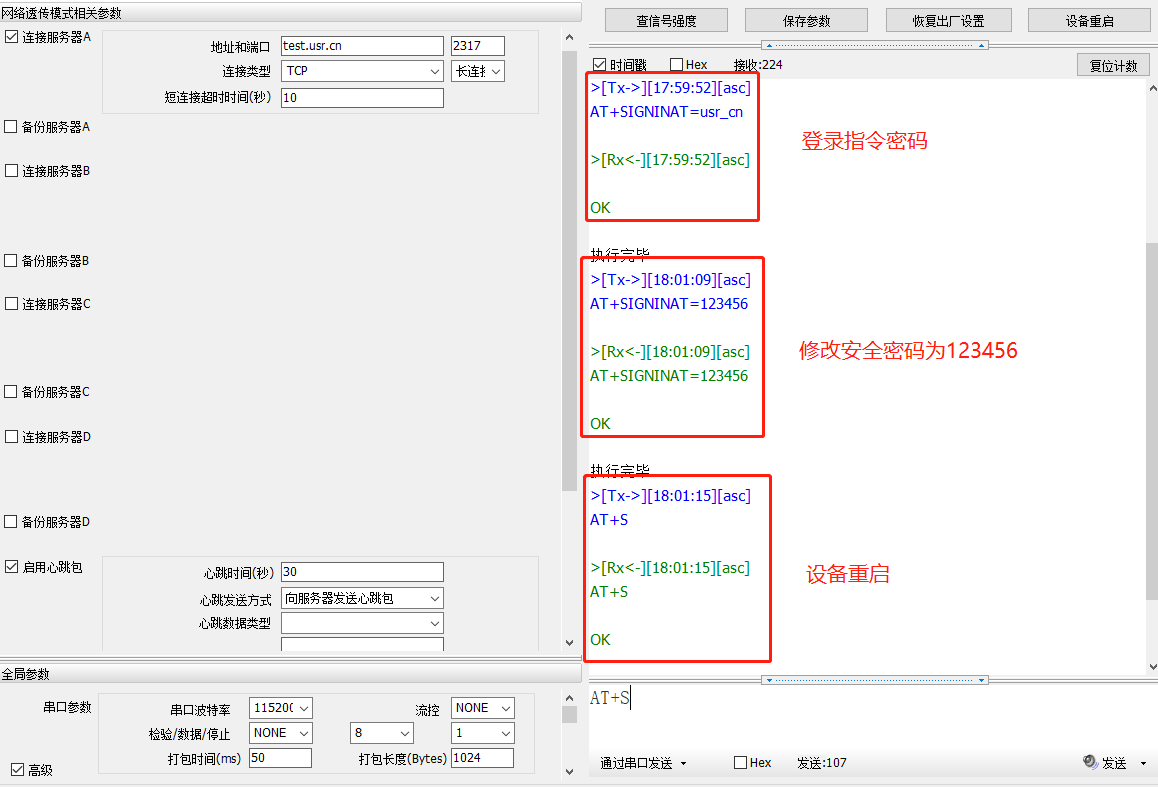The image size is (1158, 787).
Task: Toggle the 时间戳 timestamp checkbox
Action: pyautogui.click(x=600, y=65)
